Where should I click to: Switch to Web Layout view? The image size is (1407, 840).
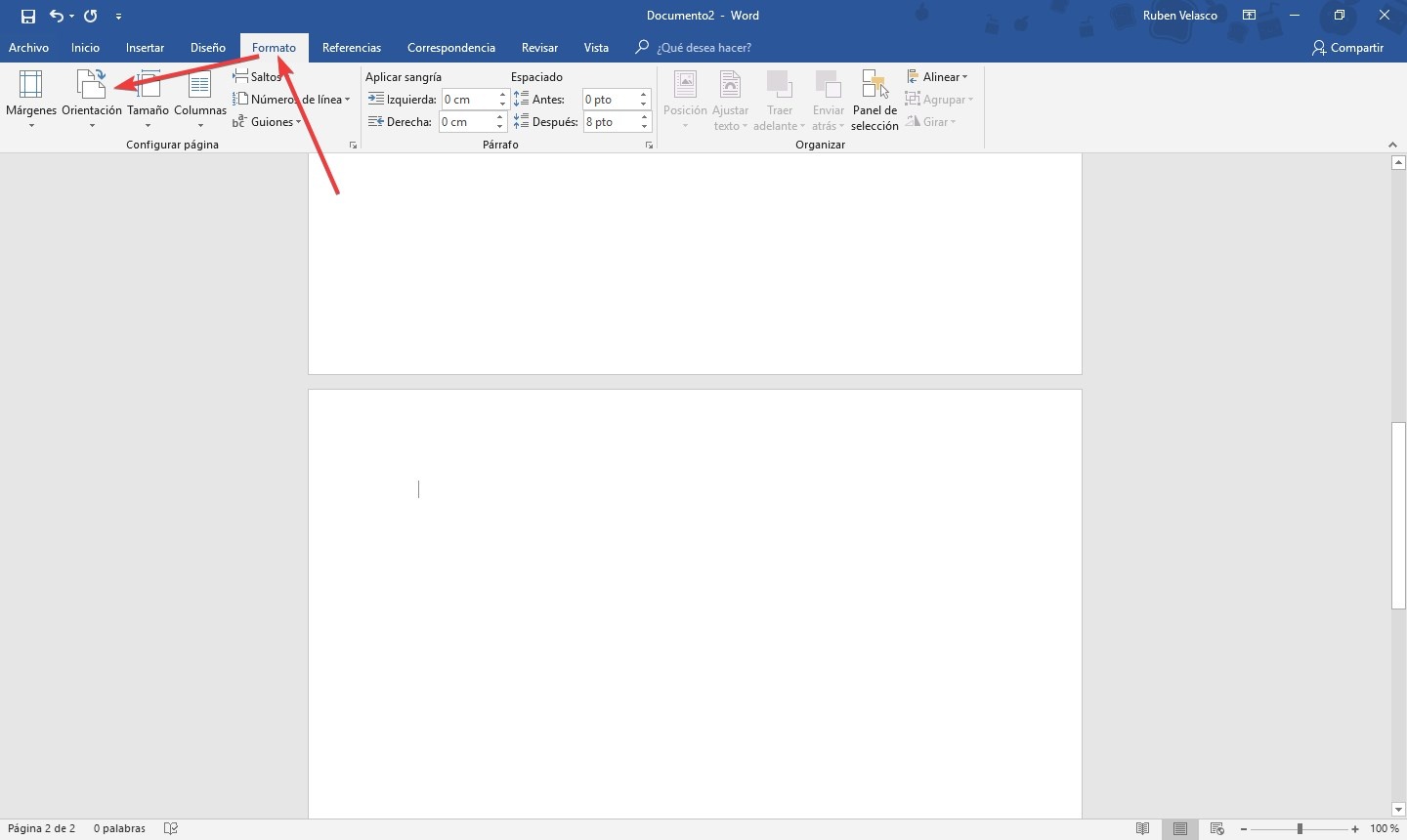(1217, 828)
